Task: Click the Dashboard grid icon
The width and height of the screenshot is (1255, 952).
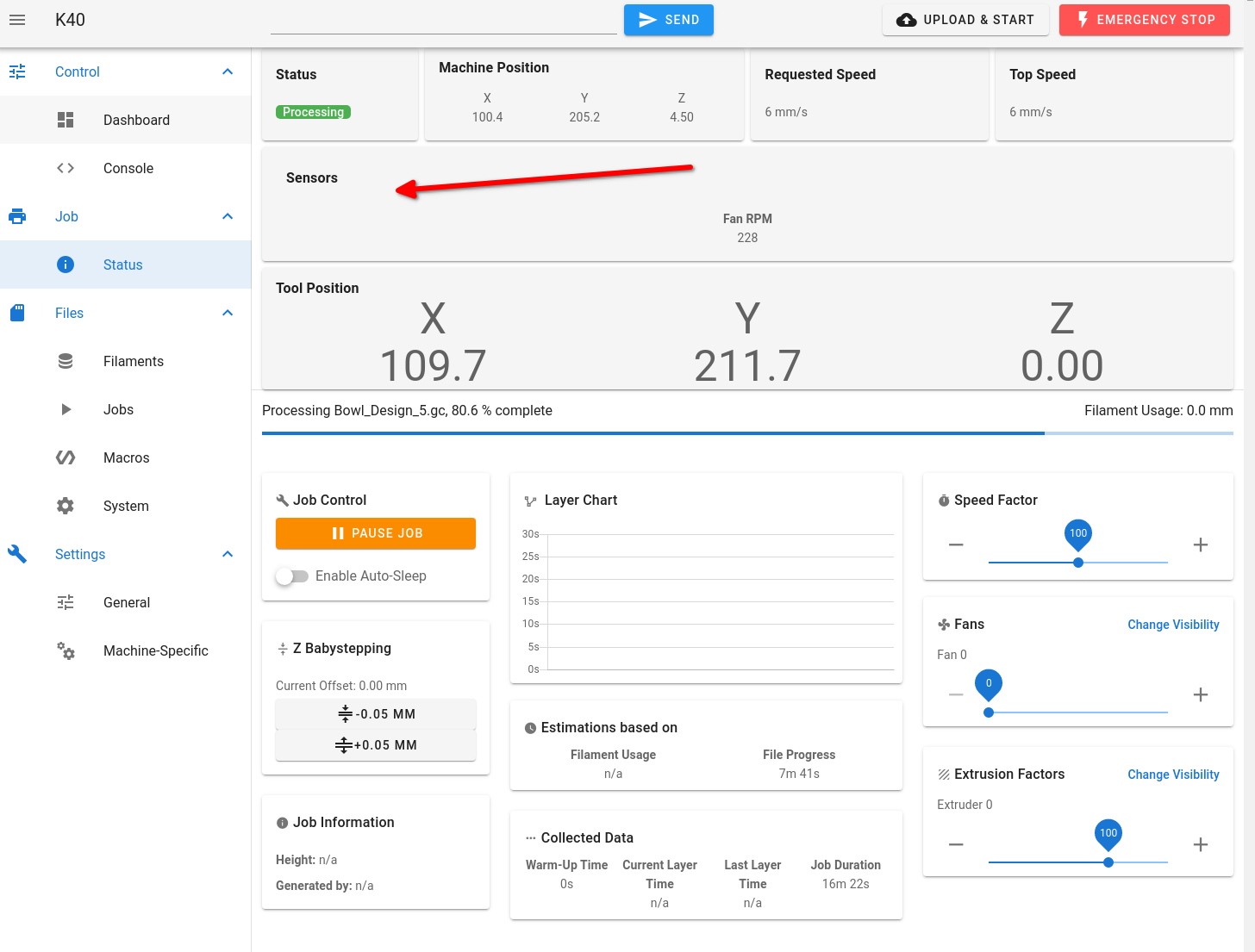Action: point(66,120)
